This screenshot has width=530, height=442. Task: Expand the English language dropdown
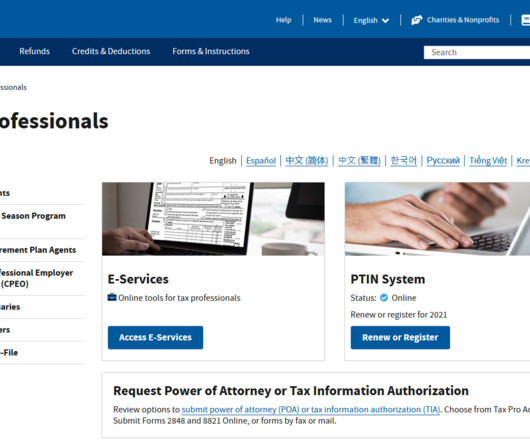[x=371, y=20]
